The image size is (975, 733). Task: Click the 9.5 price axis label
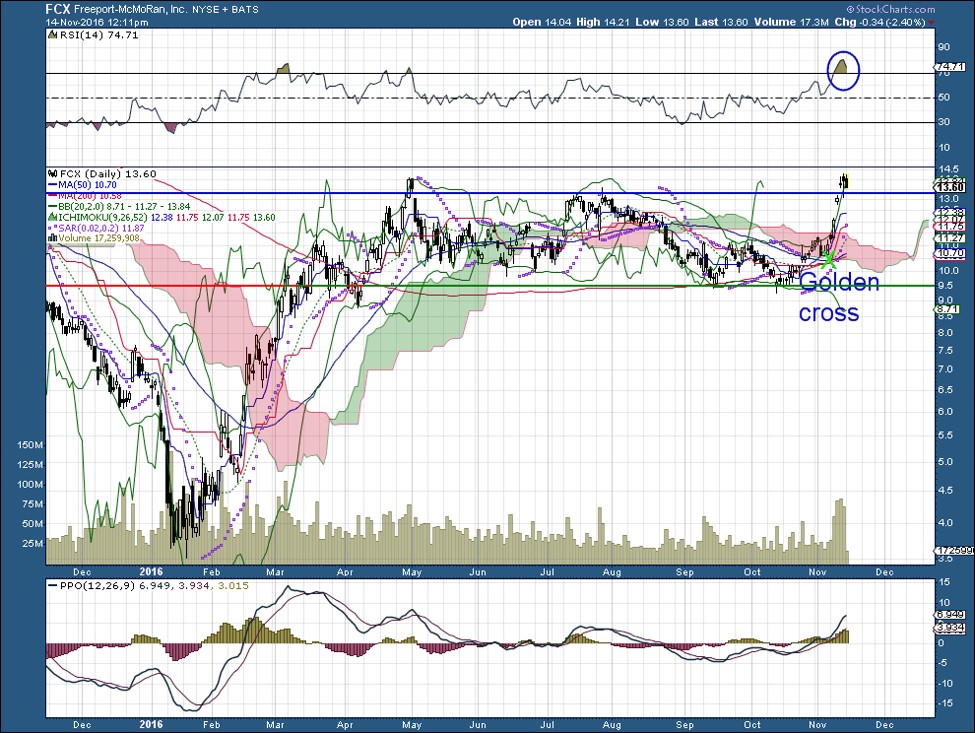pyautogui.click(x=946, y=286)
